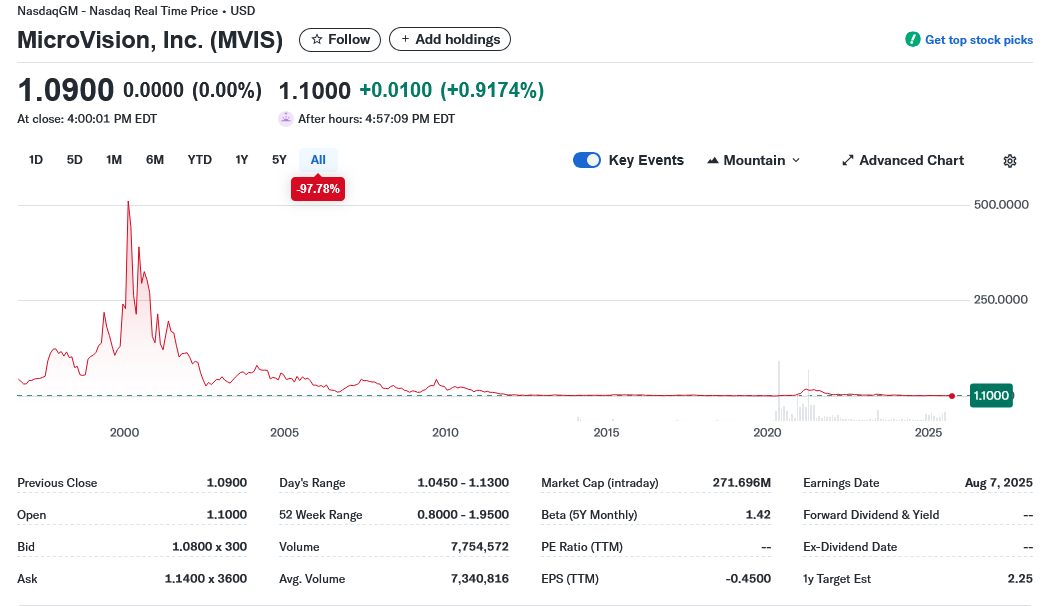
Task: Click the 2000 x-axis year label
Action: 125,433
